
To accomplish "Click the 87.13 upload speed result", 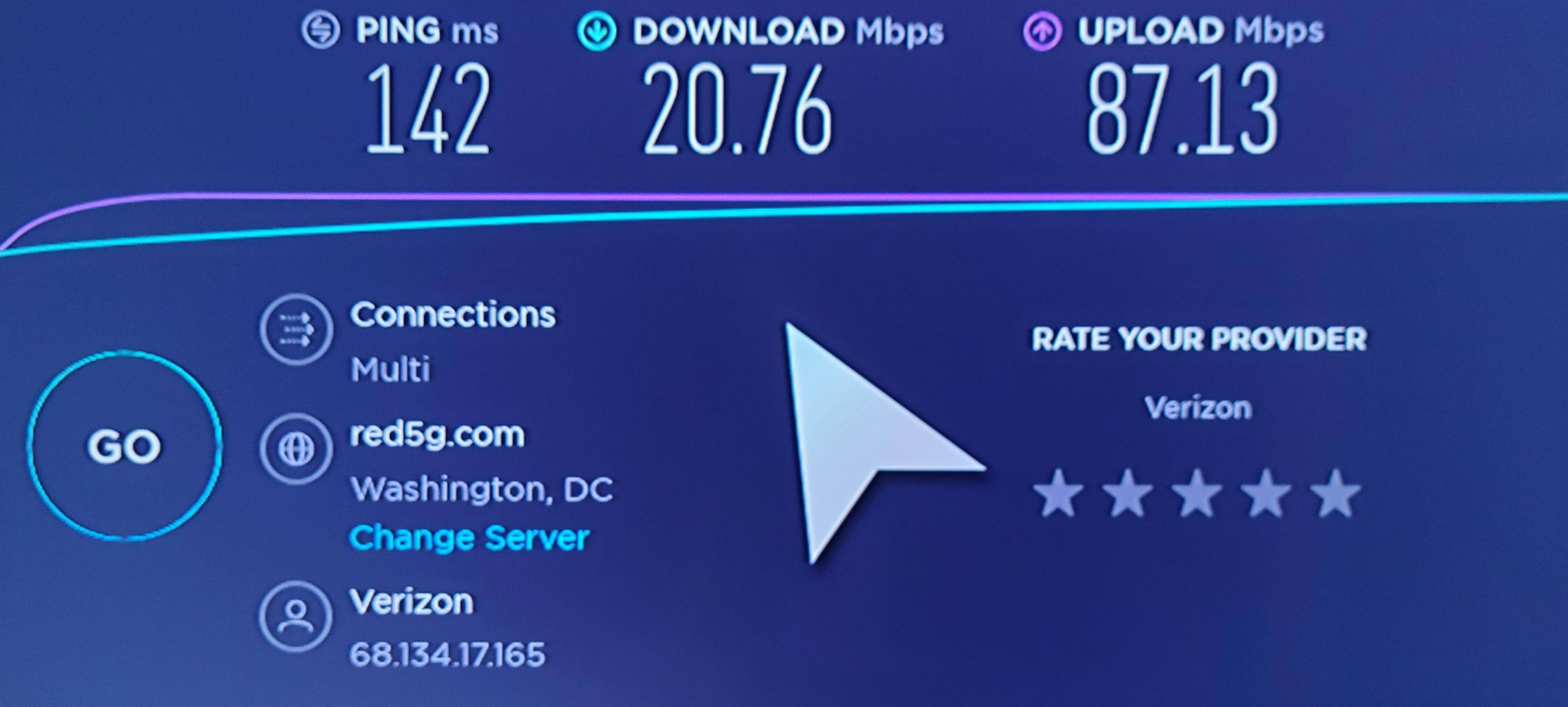I will coord(1182,108).
